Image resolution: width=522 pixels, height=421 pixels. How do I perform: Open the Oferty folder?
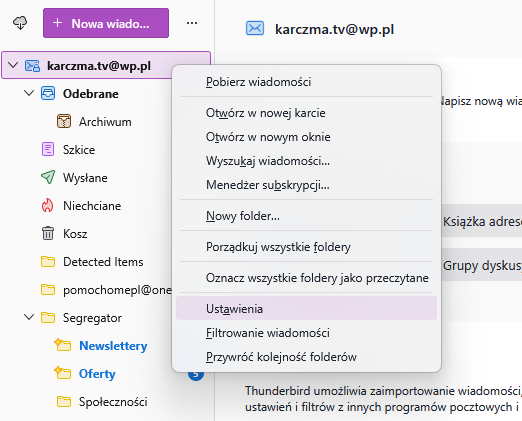(97, 374)
